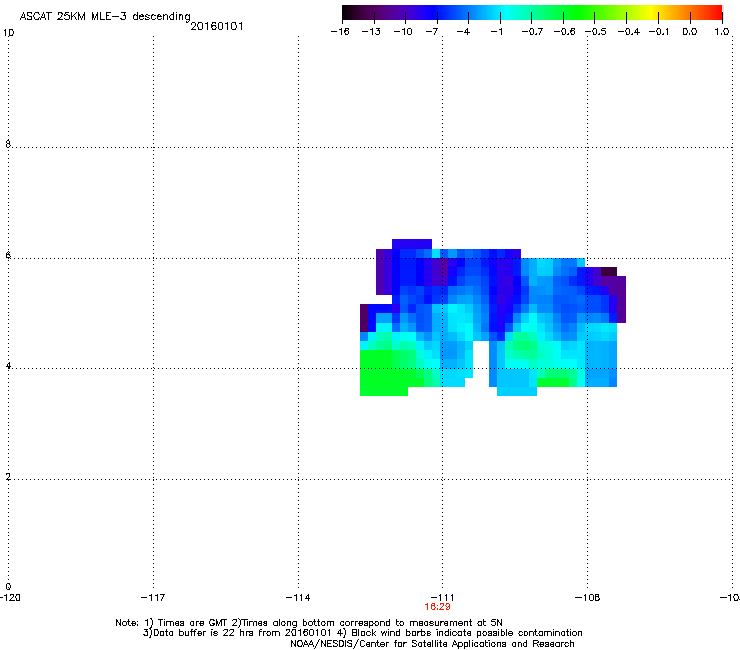Click the latitude axis label 2
This screenshot has height=650, width=740.
pos(8,477)
